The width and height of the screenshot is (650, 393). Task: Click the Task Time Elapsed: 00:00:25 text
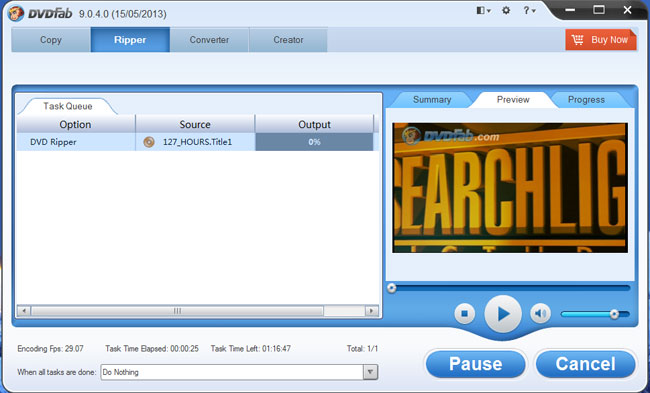pyautogui.click(x=152, y=349)
